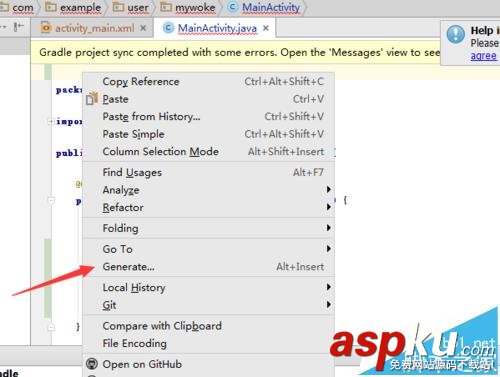
Task: Close the MainActivity.java tab
Action: coord(266,28)
